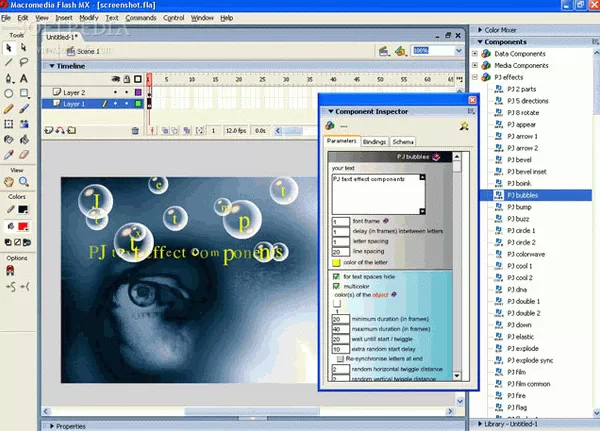The height and width of the screenshot is (431, 600).
Task: Select the Arrow selection tool
Action: coord(9,47)
